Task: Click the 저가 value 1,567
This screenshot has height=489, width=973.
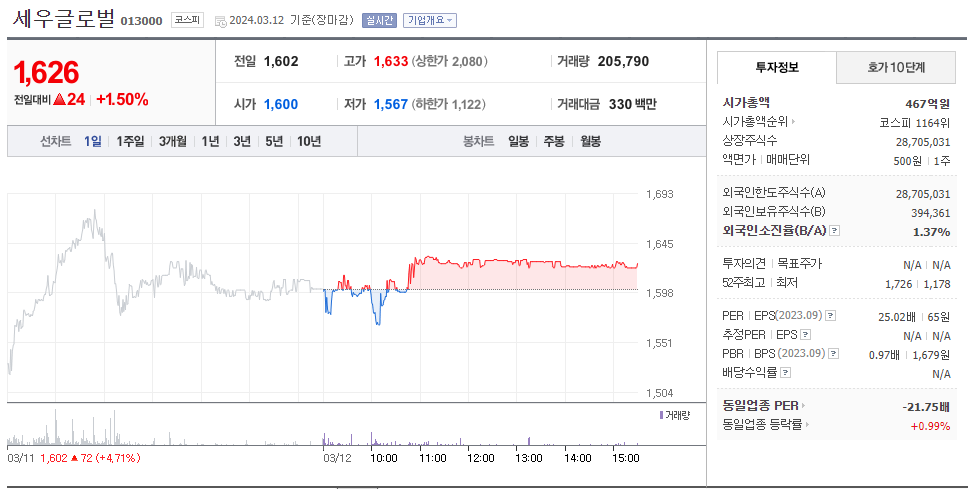Action: [x=391, y=104]
